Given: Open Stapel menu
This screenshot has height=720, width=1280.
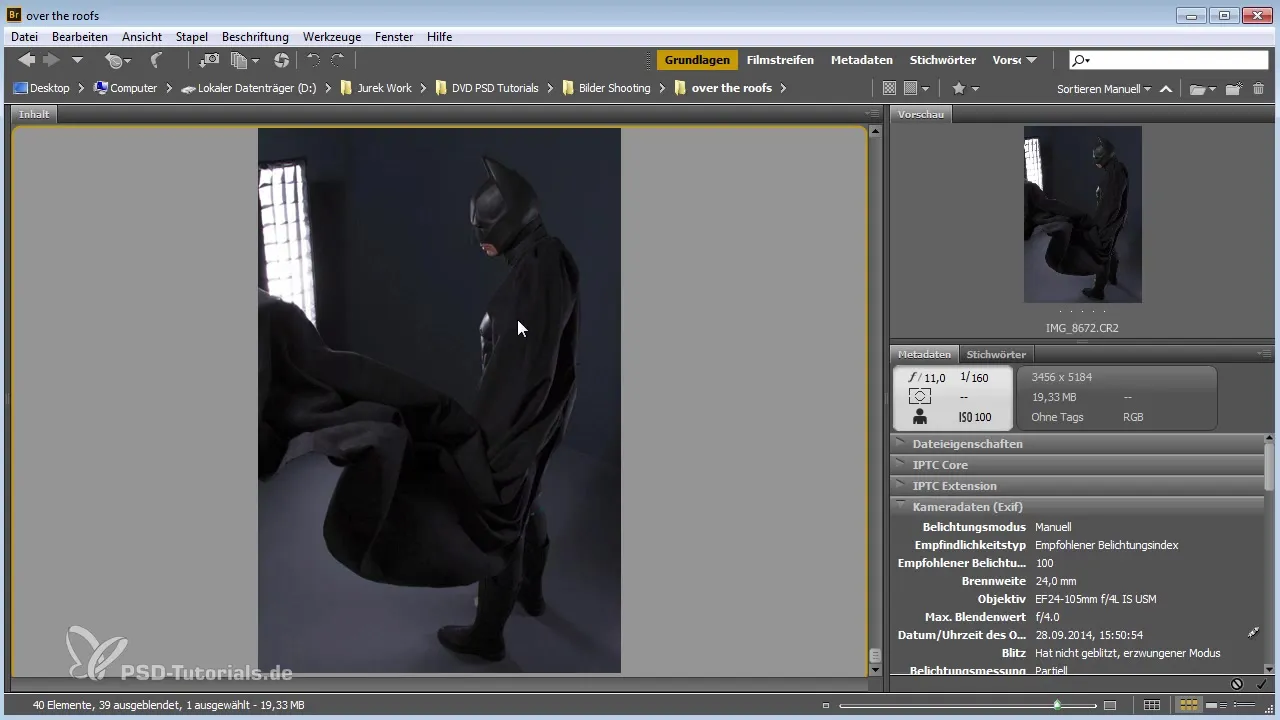Looking at the screenshot, I should [x=192, y=36].
